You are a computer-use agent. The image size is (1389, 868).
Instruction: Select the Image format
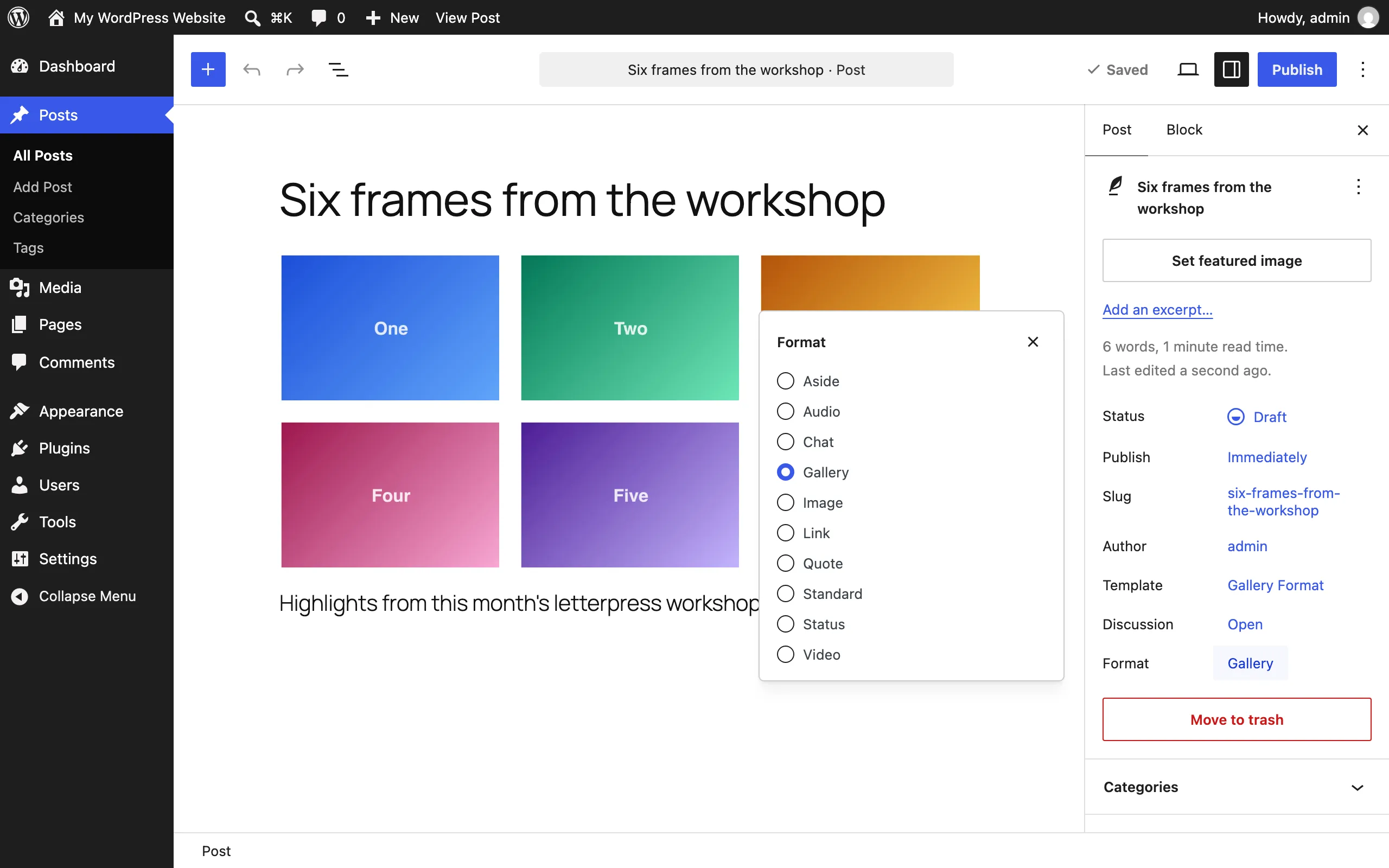(785, 503)
